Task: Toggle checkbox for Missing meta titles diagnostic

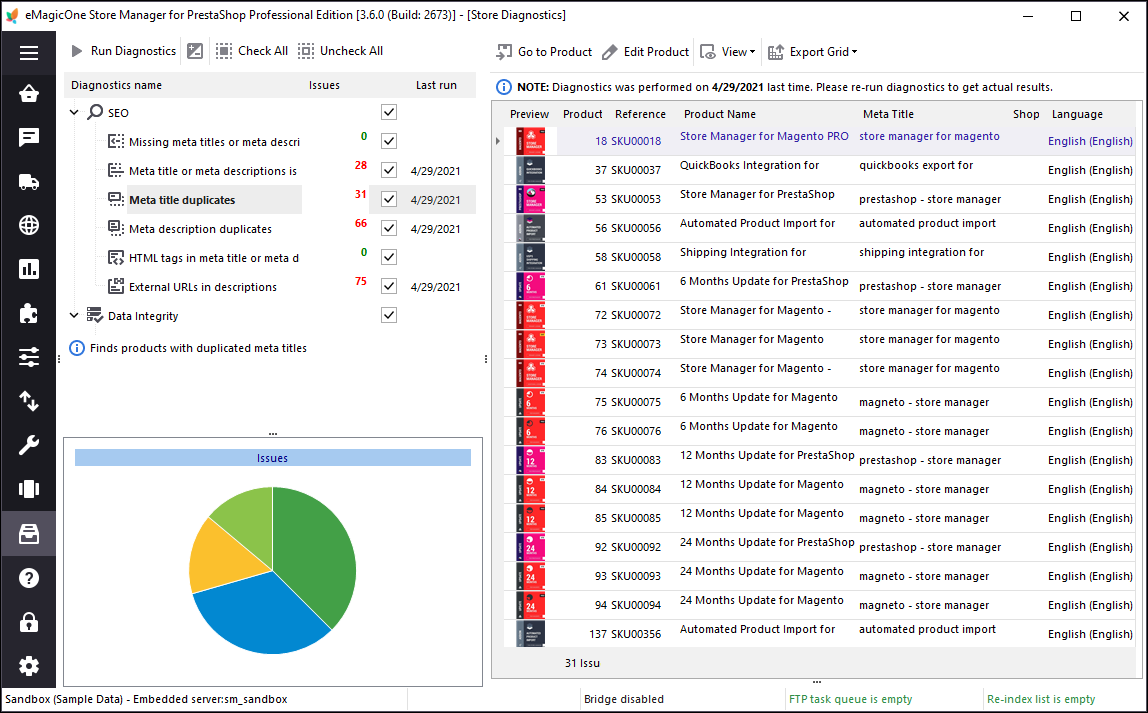Action: (x=389, y=141)
